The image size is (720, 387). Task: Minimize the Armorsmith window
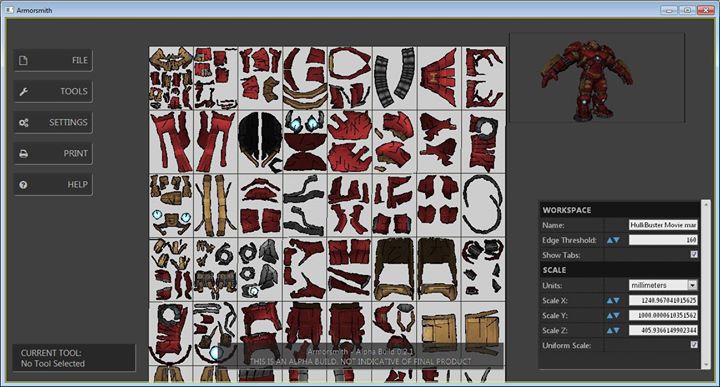click(x=669, y=10)
